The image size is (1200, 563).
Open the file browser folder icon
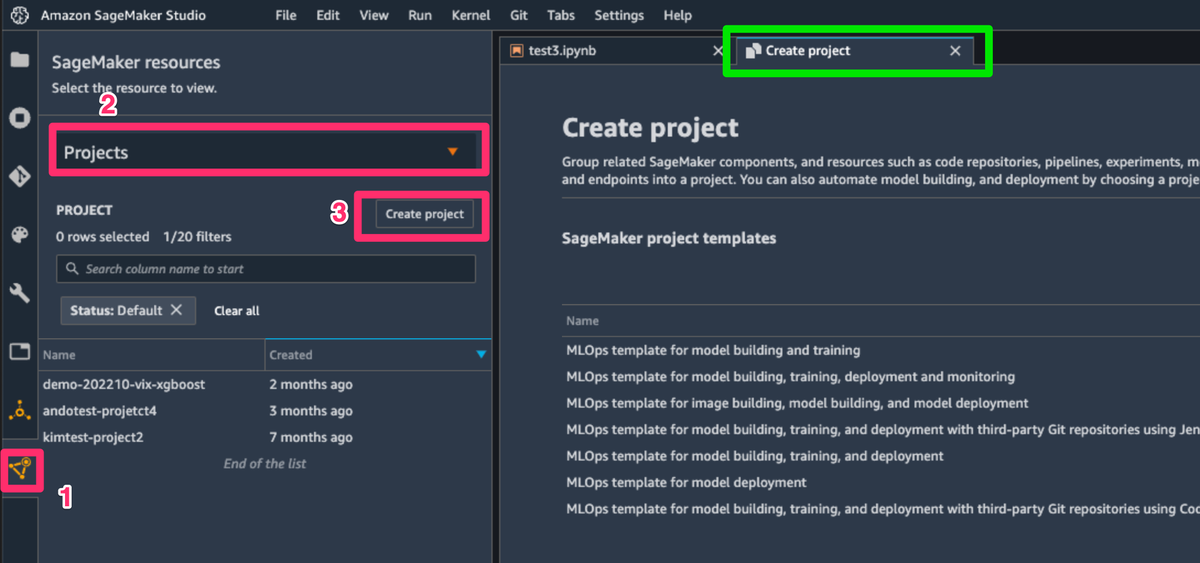pyautogui.click(x=19, y=60)
